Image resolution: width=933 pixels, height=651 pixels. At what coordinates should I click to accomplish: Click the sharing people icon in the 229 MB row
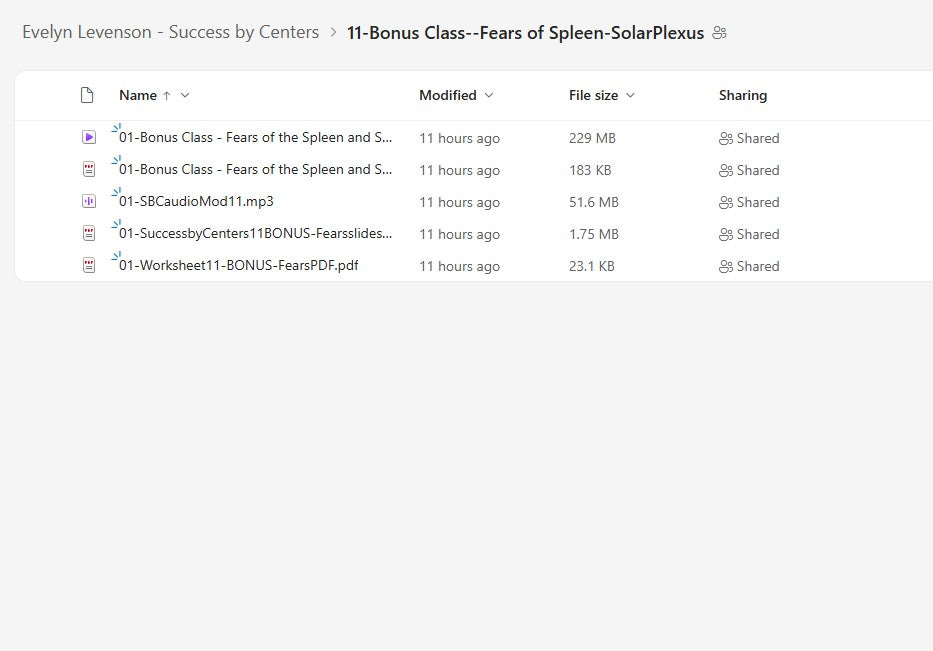point(725,139)
